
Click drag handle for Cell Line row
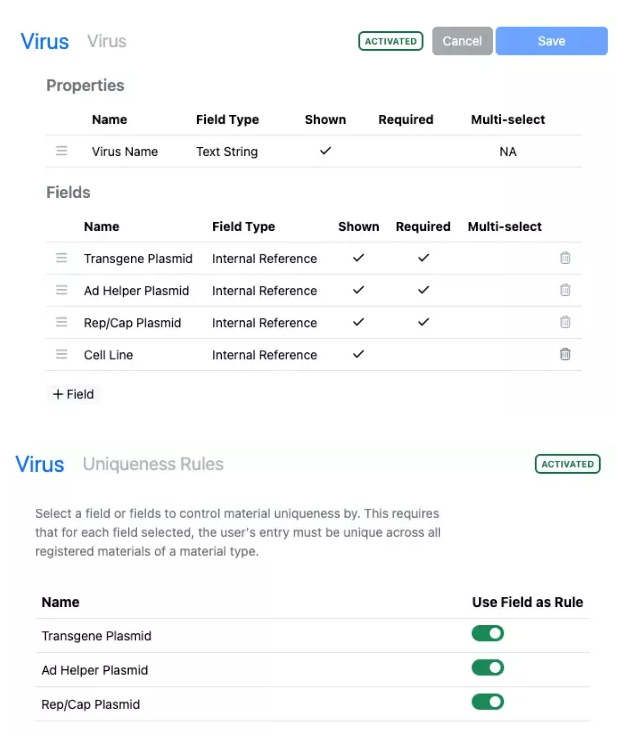tap(61, 354)
